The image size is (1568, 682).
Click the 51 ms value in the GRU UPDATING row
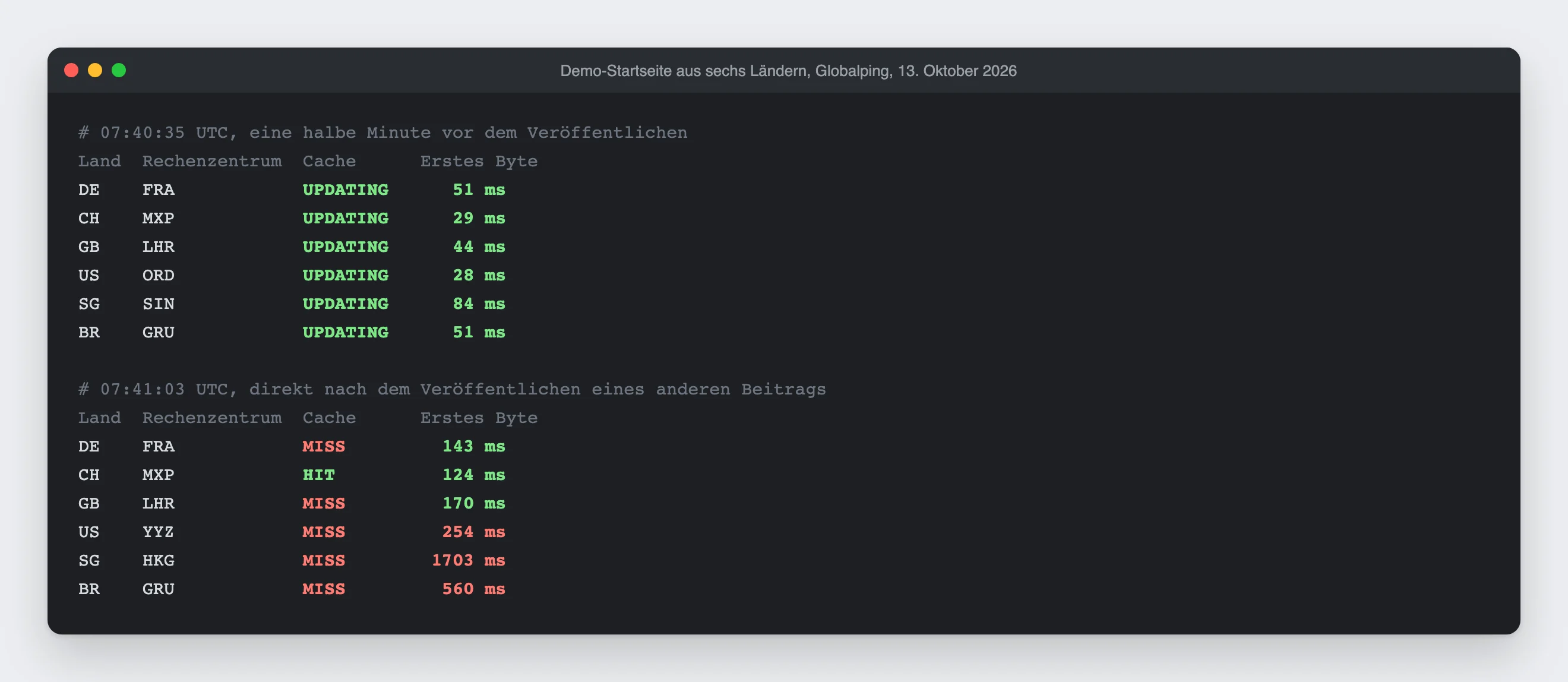479,332
